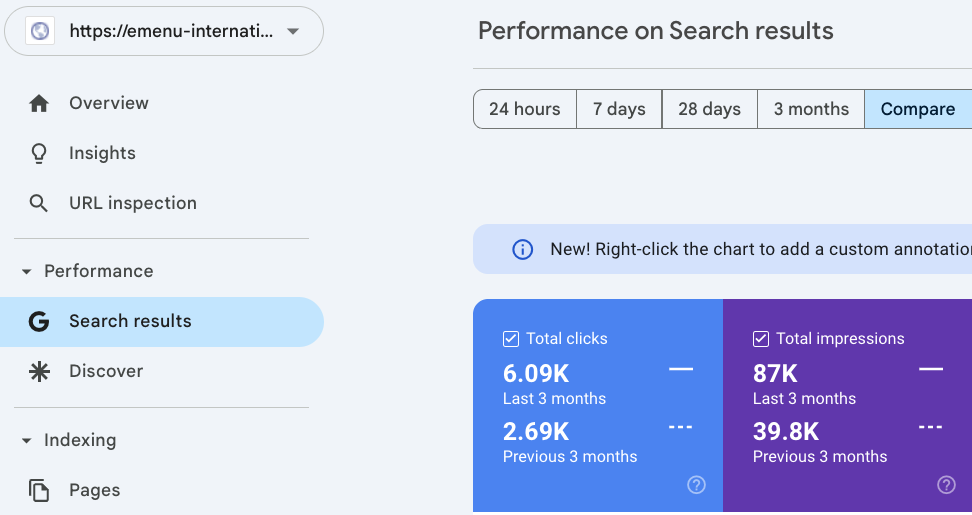Open Insights in the sidebar

pos(102,154)
